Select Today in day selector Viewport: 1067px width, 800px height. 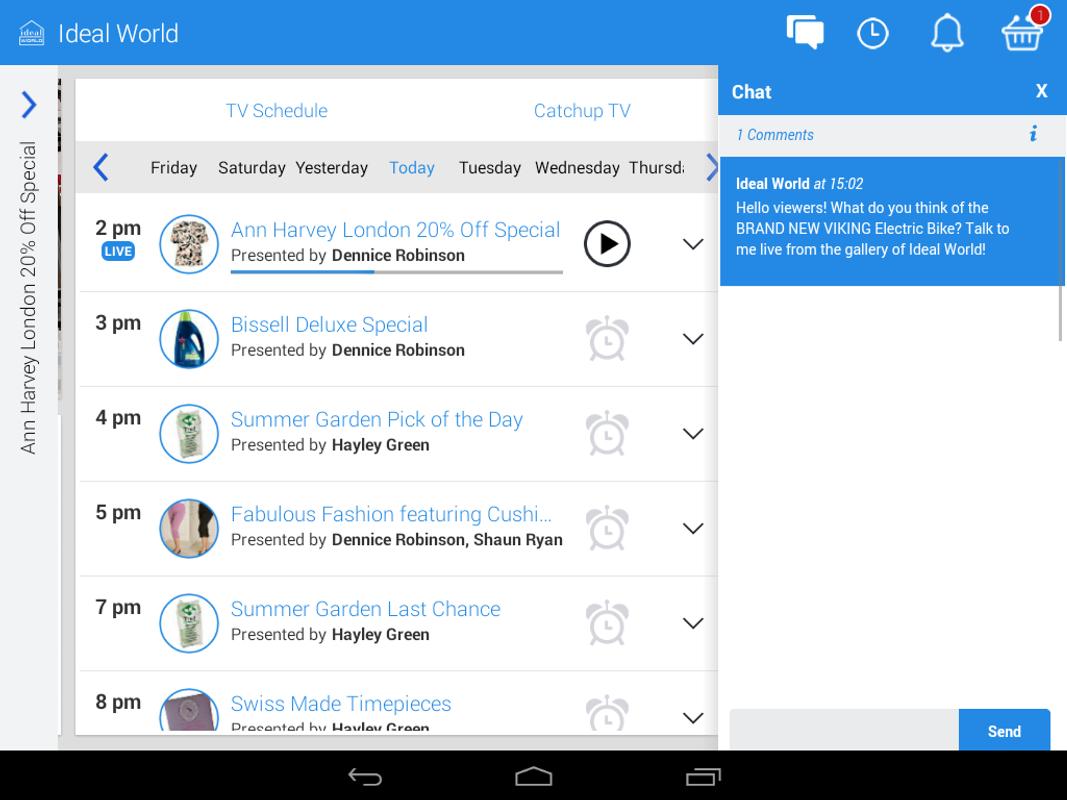coord(412,167)
